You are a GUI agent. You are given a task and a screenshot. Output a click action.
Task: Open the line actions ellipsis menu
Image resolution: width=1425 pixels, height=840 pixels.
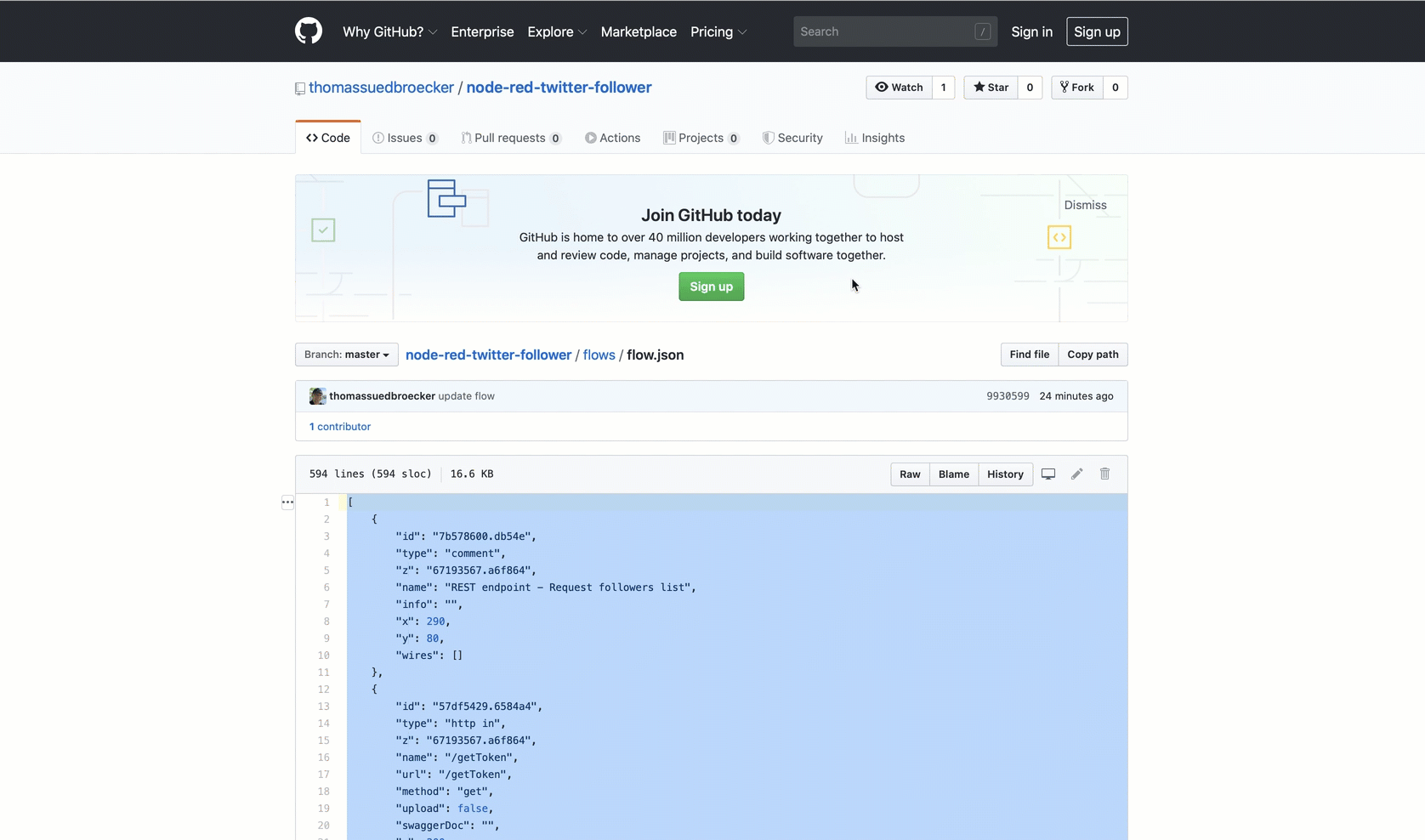(x=287, y=502)
